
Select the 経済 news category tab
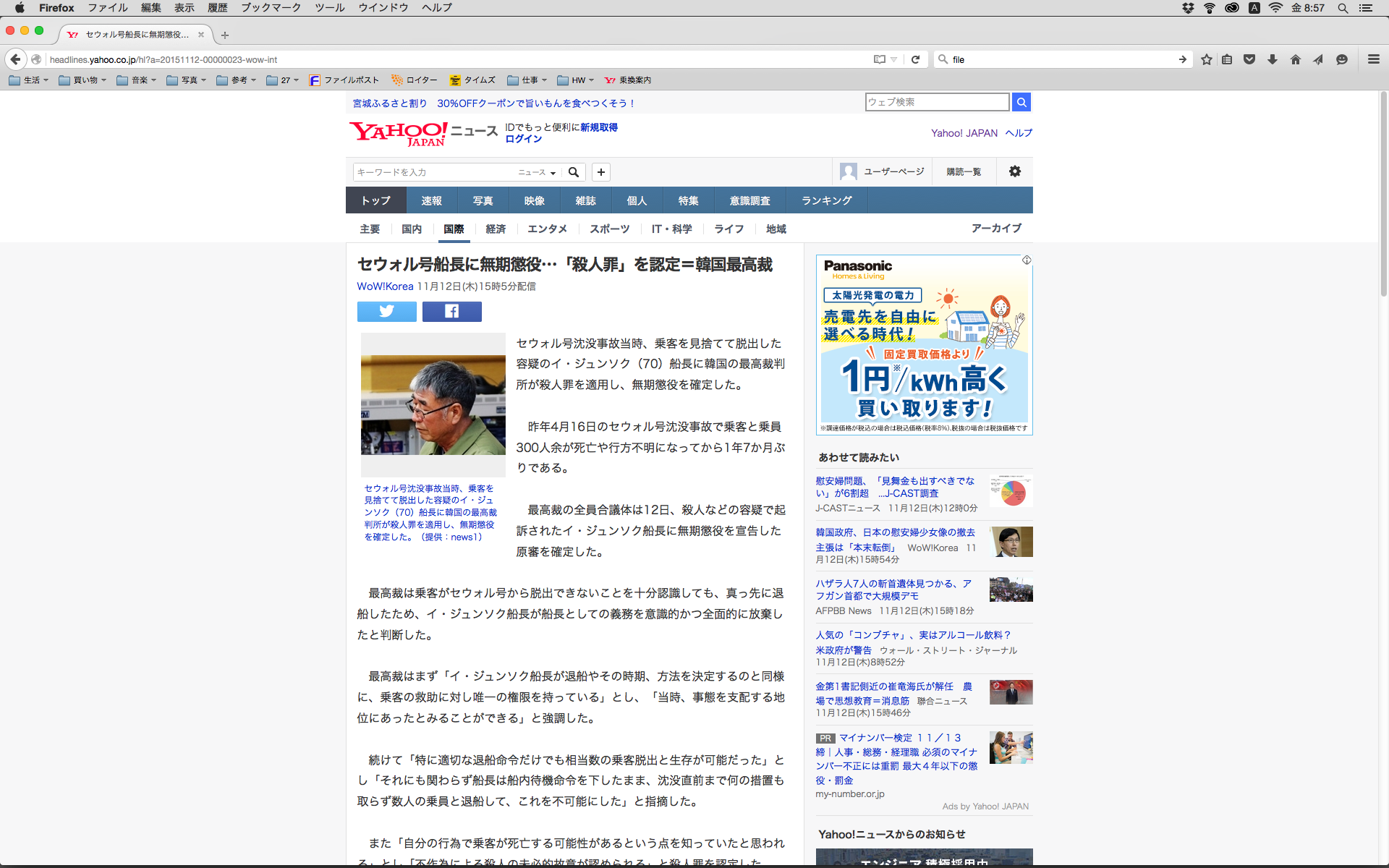click(496, 229)
